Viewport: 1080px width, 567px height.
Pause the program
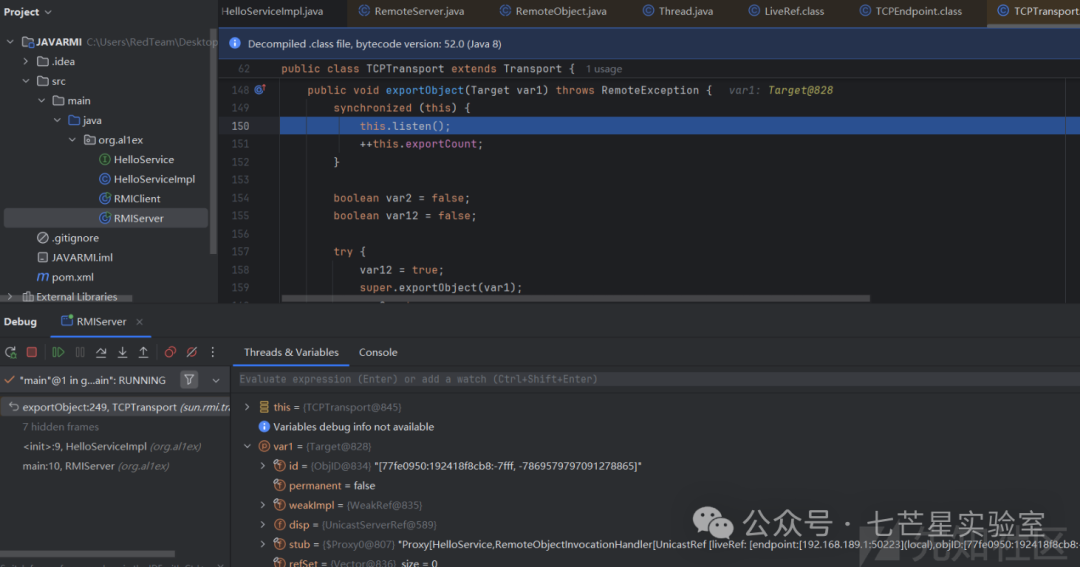coord(80,352)
